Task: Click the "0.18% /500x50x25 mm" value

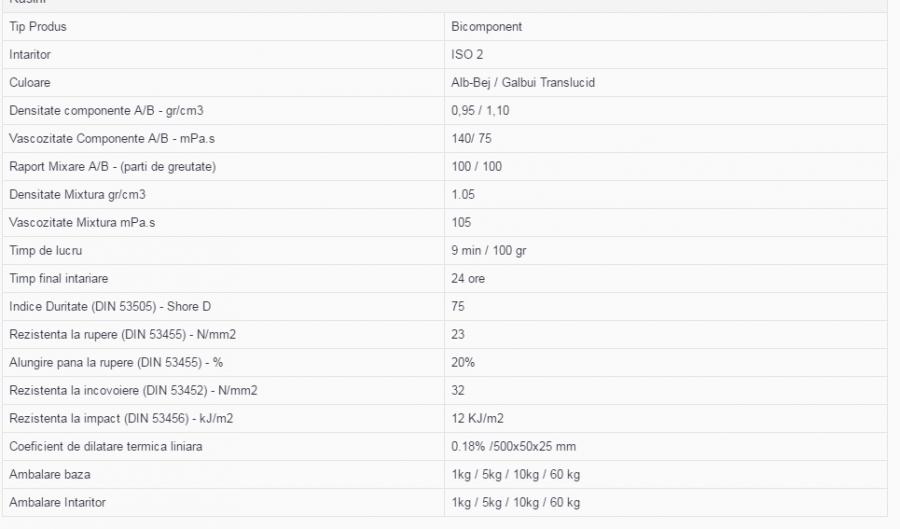Action: click(513, 447)
